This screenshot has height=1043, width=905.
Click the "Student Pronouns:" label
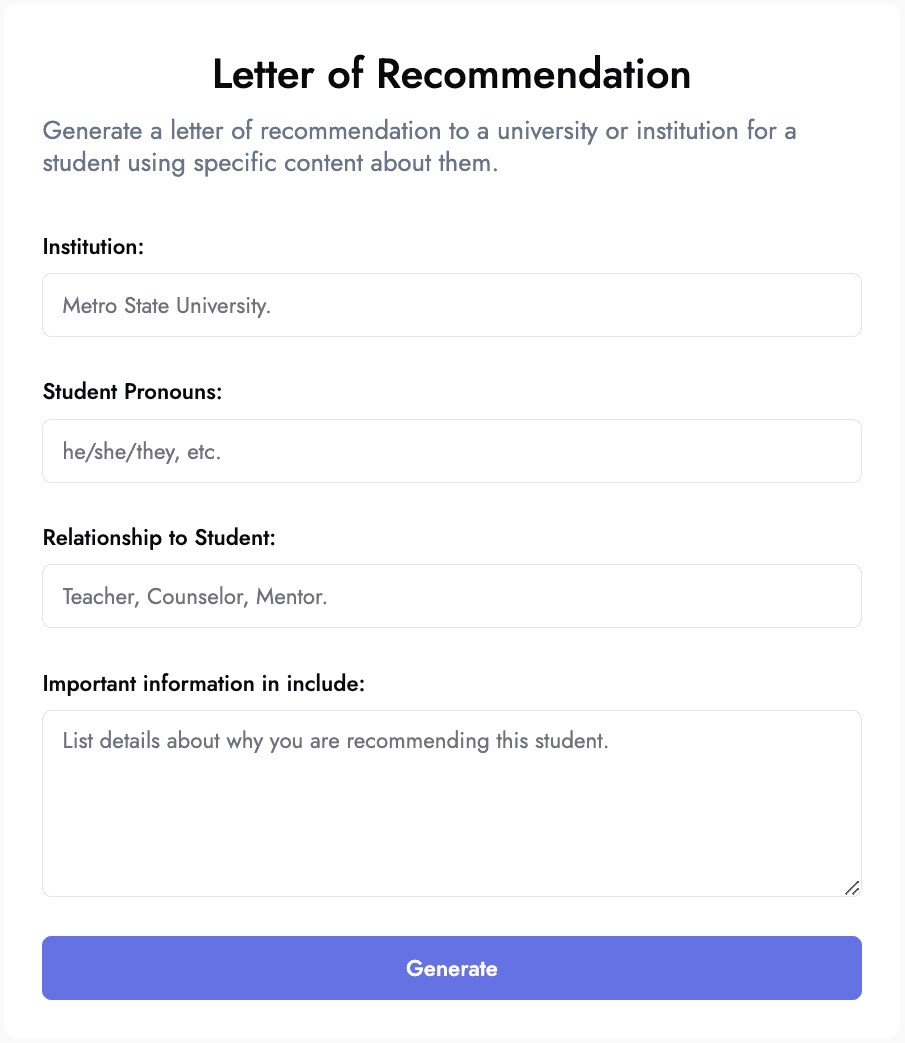(132, 392)
